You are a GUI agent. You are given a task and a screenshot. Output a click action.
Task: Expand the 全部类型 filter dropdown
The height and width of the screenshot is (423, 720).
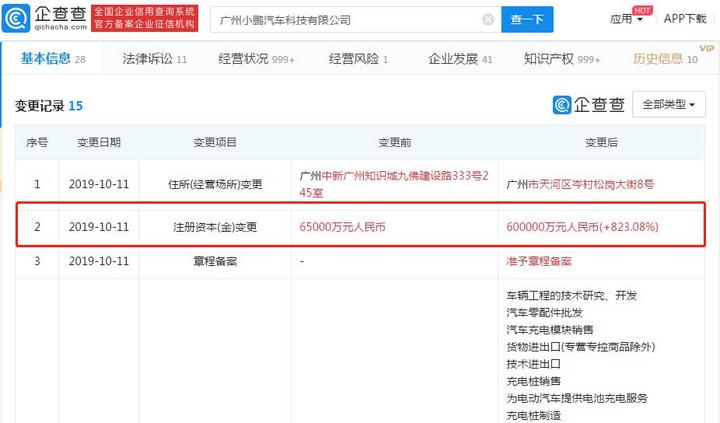click(669, 104)
